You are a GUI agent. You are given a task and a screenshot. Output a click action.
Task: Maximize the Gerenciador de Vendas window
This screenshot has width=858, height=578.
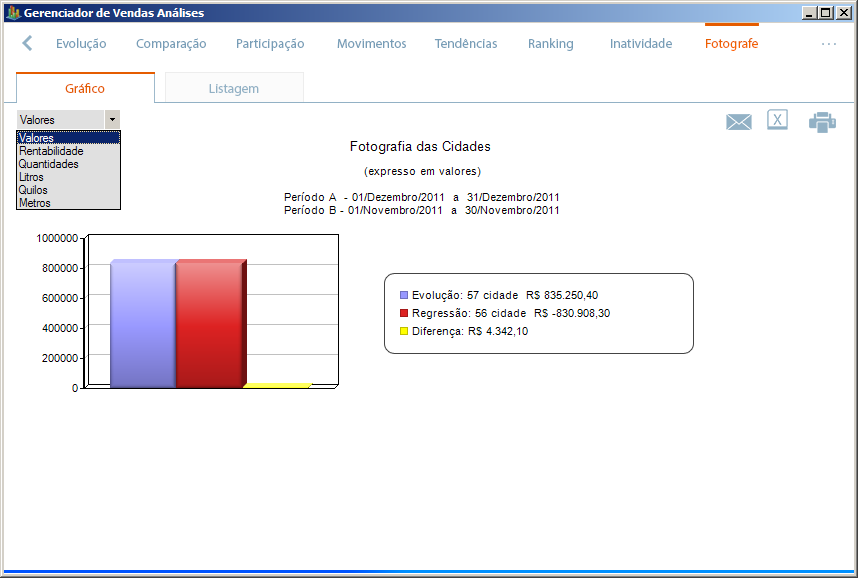click(825, 13)
